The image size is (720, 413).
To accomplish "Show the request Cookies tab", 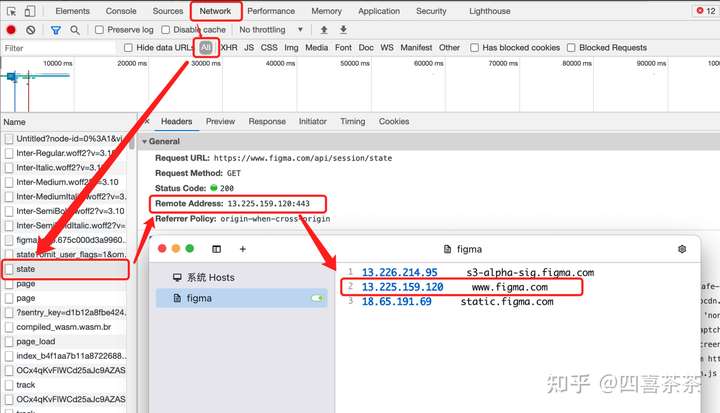I will (x=394, y=121).
